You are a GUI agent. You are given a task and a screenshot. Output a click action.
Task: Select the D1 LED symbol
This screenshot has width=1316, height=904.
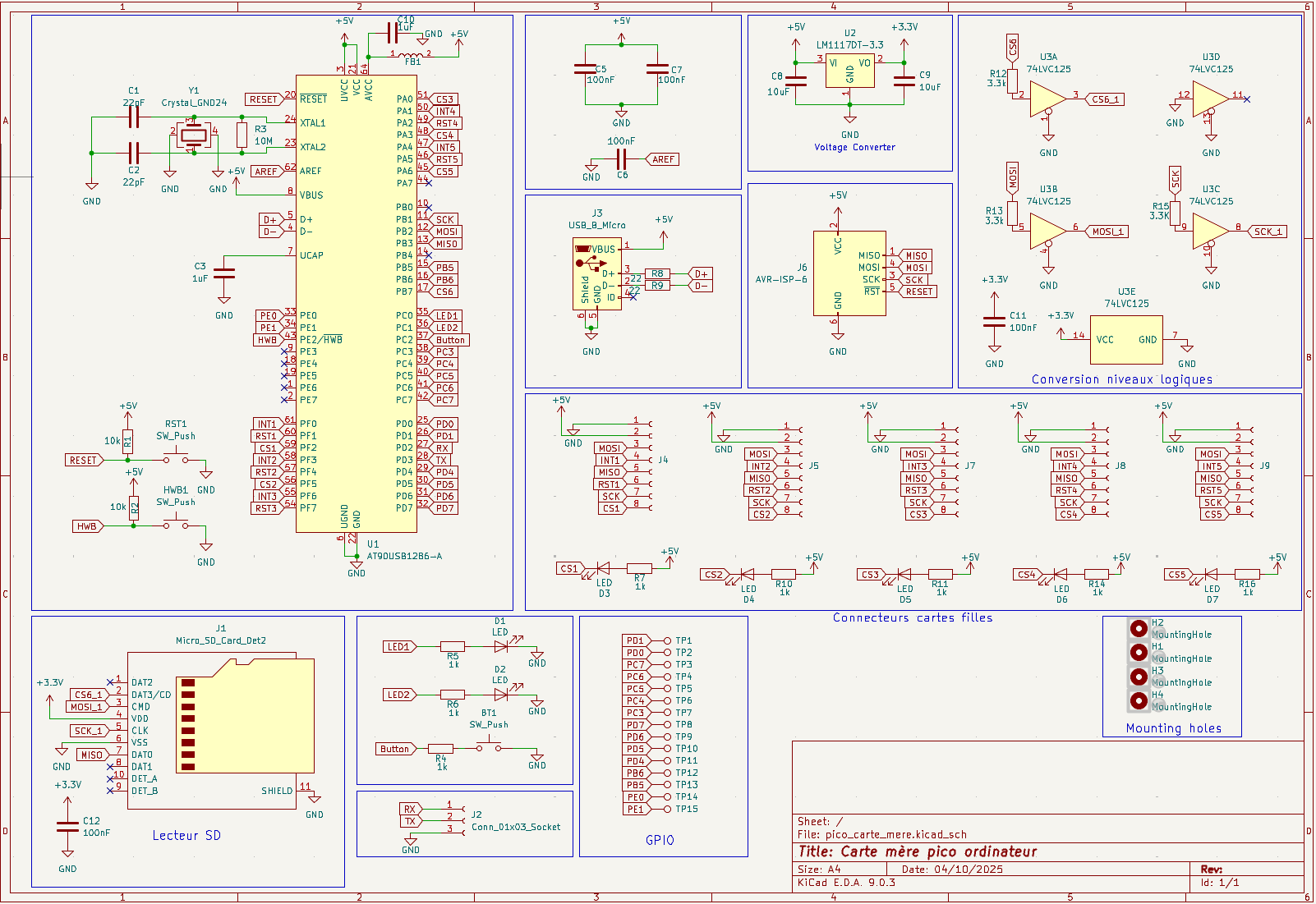501,646
